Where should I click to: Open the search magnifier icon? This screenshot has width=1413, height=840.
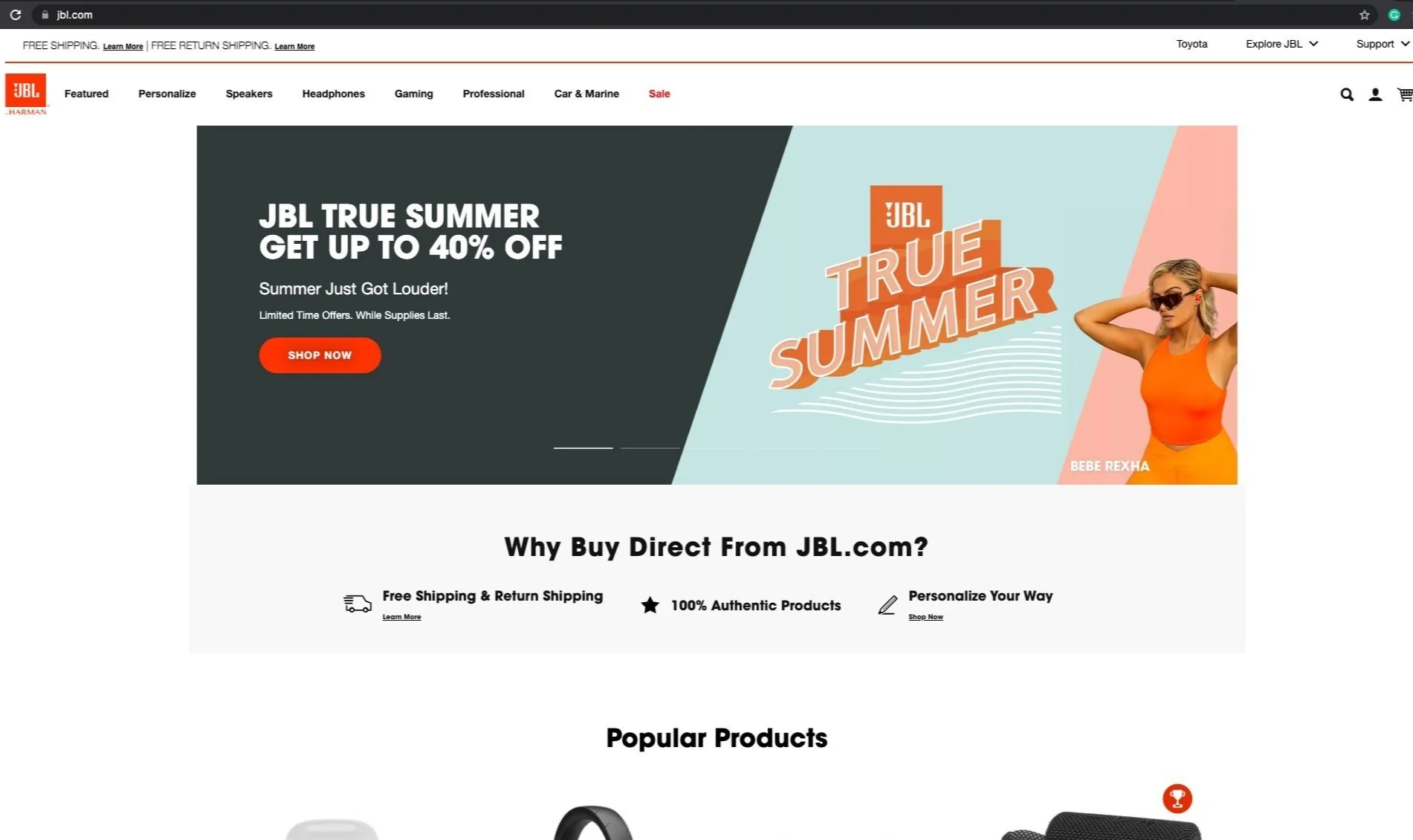(1346, 94)
